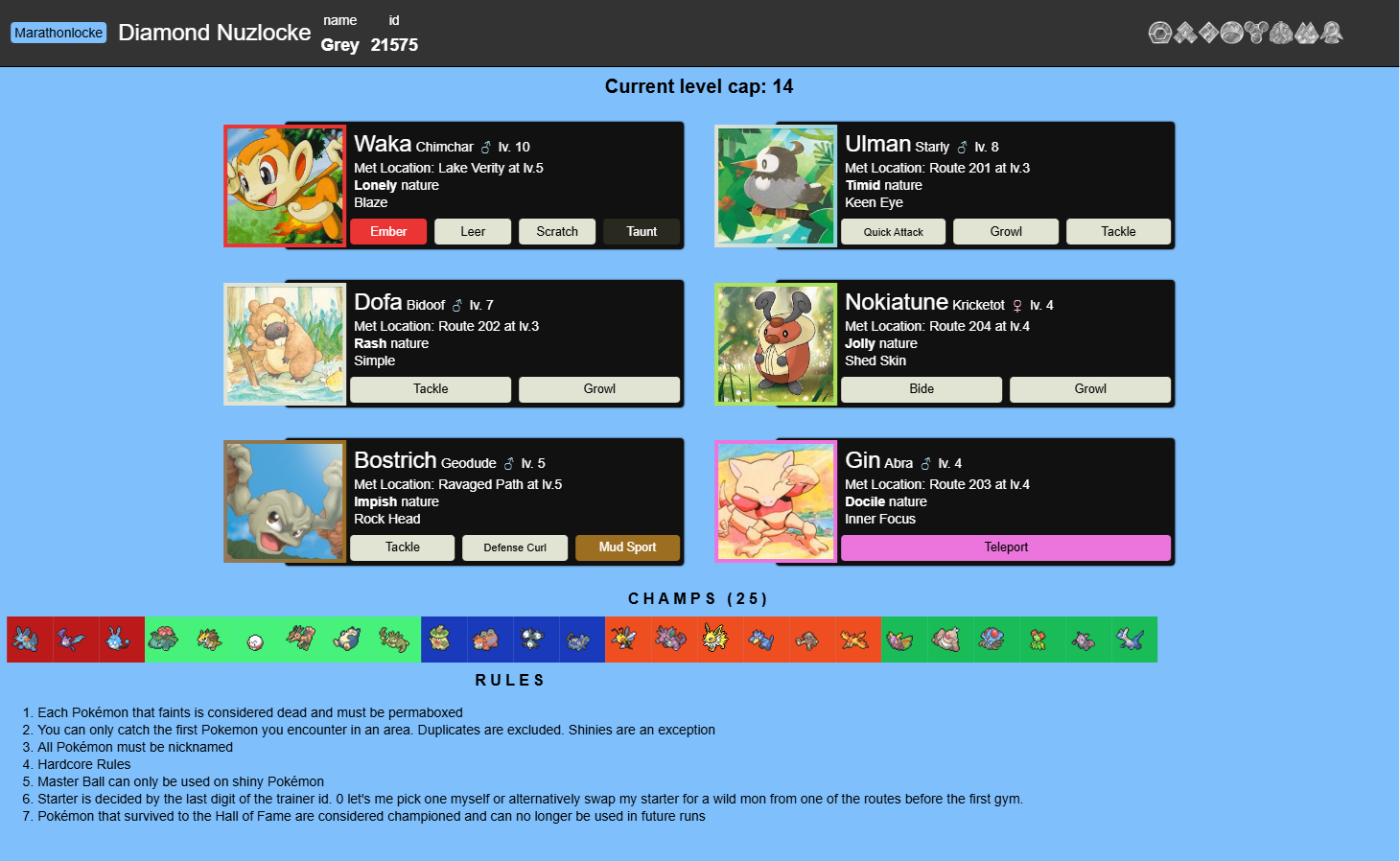Image resolution: width=1400 pixels, height=861 pixels.
Task: Click Bostrich's Mud Sport move
Action: [627, 547]
